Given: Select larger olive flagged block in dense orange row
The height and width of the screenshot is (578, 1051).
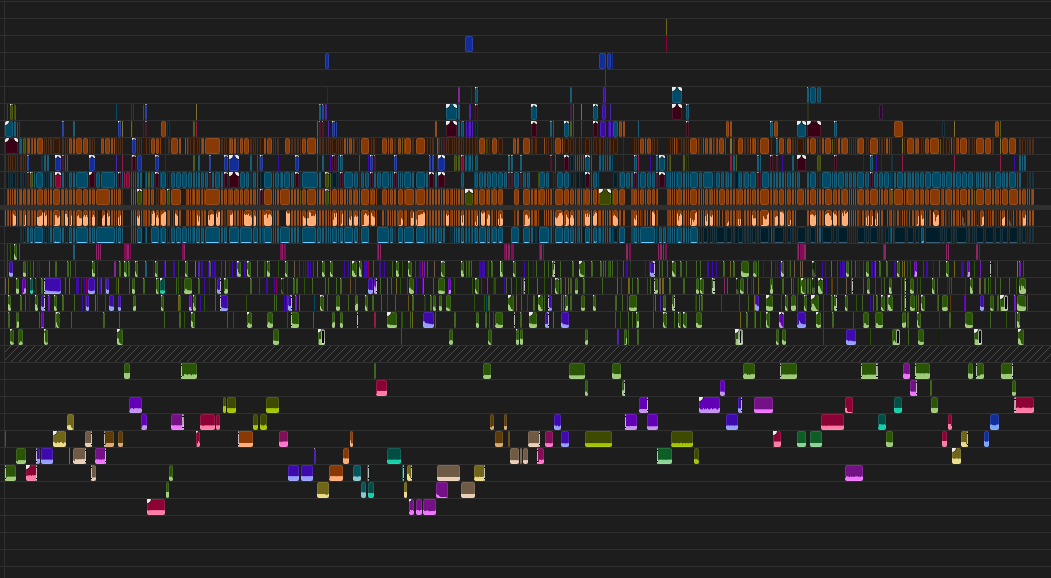Looking at the screenshot, I should tap(605, 197).
